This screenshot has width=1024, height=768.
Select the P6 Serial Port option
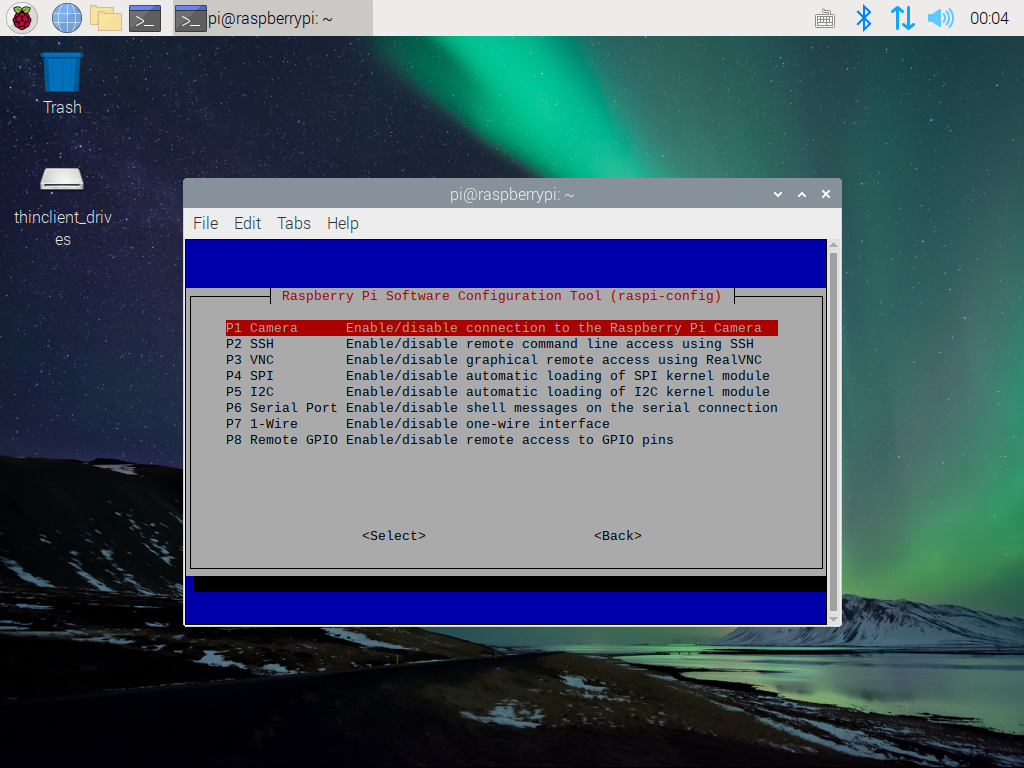(502, 408)
